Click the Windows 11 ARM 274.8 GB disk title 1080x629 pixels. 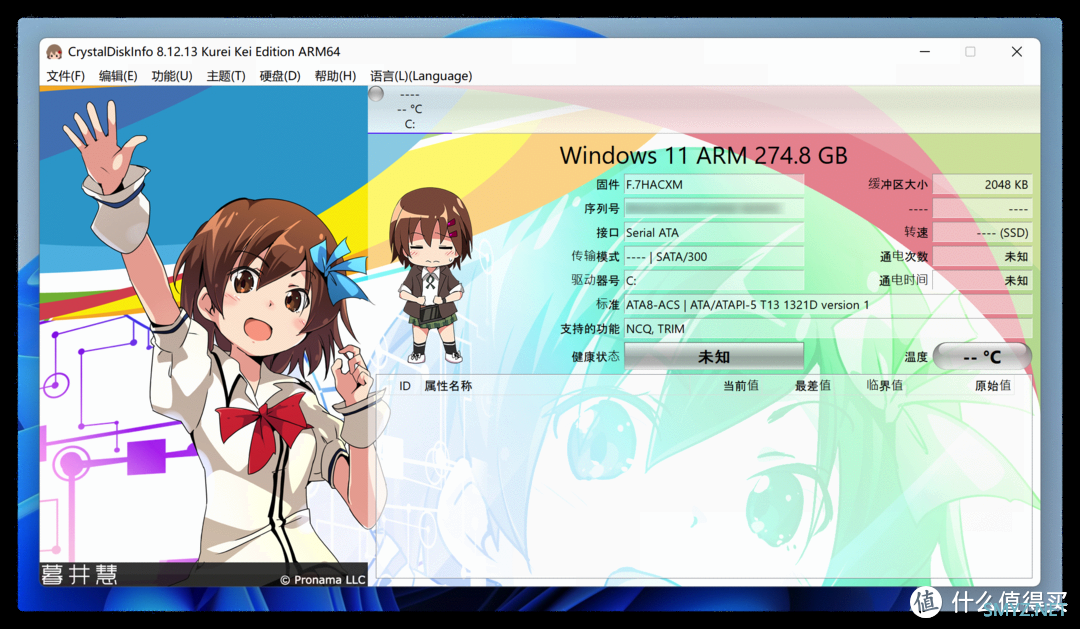coord(703,155)
